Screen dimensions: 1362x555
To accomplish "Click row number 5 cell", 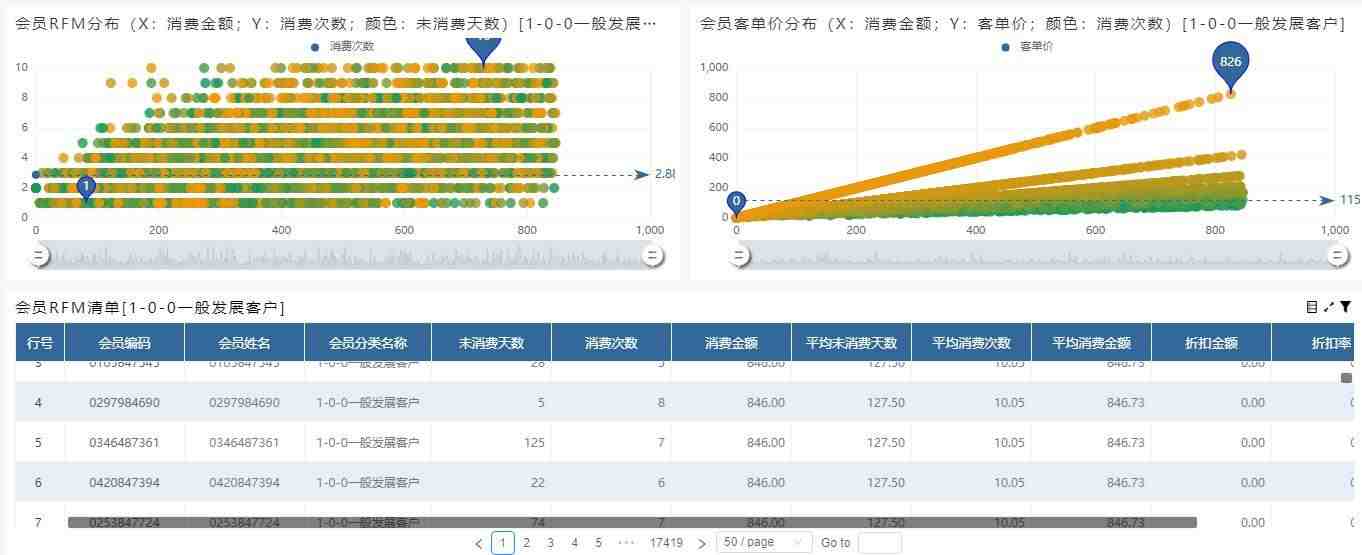I will click(x=40, y=443).
